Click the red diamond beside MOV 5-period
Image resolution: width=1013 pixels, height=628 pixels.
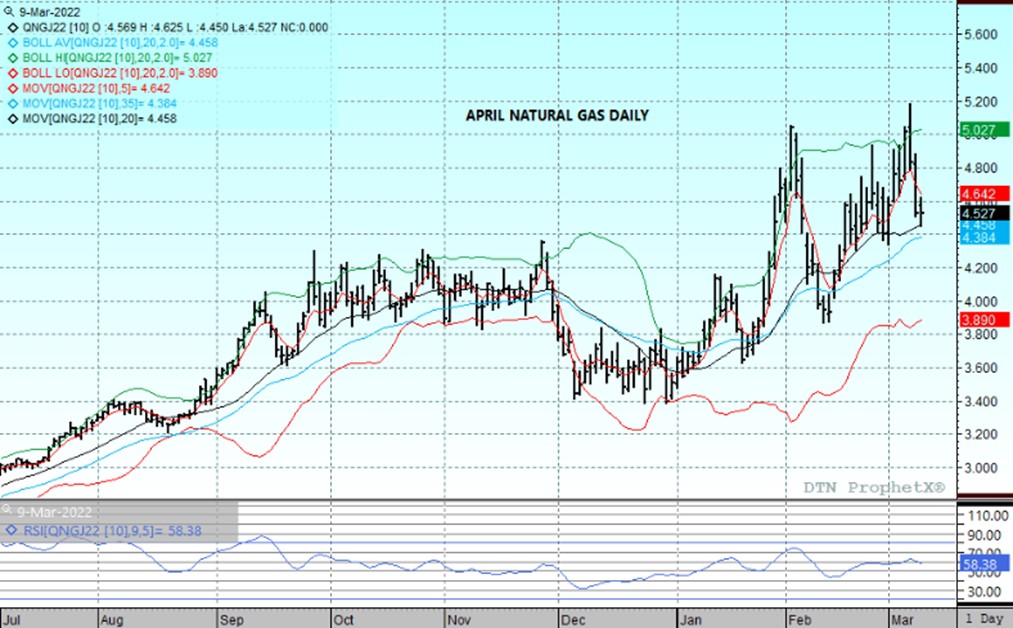tap(7, 89)
